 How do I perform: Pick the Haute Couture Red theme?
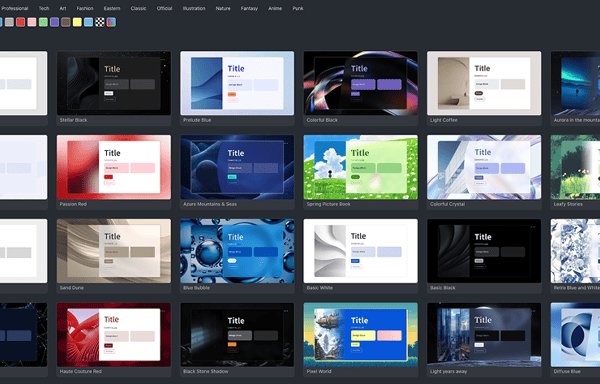[x=114, y=340]
